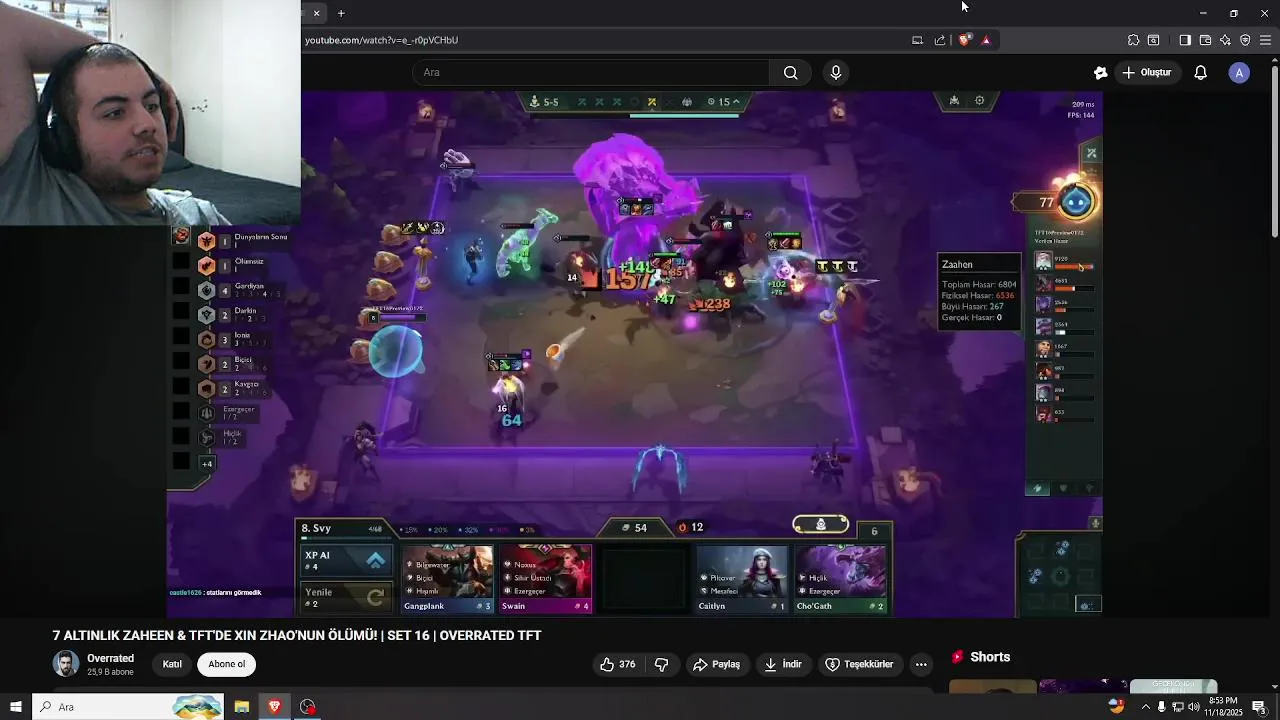The width and height of the screenshot is (1280, 720).
Task: Click the taskbar clock and date
Action: coord(1223,707)
